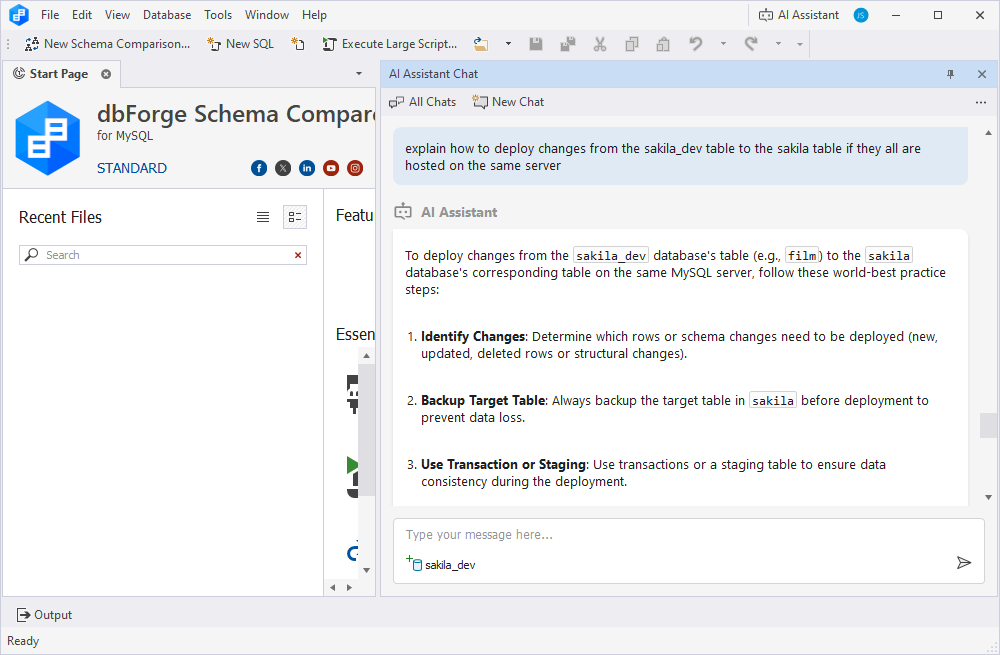The image size is (1000, 655).
Task: Open the document tabs list dropdown
Action: point(359,74)
